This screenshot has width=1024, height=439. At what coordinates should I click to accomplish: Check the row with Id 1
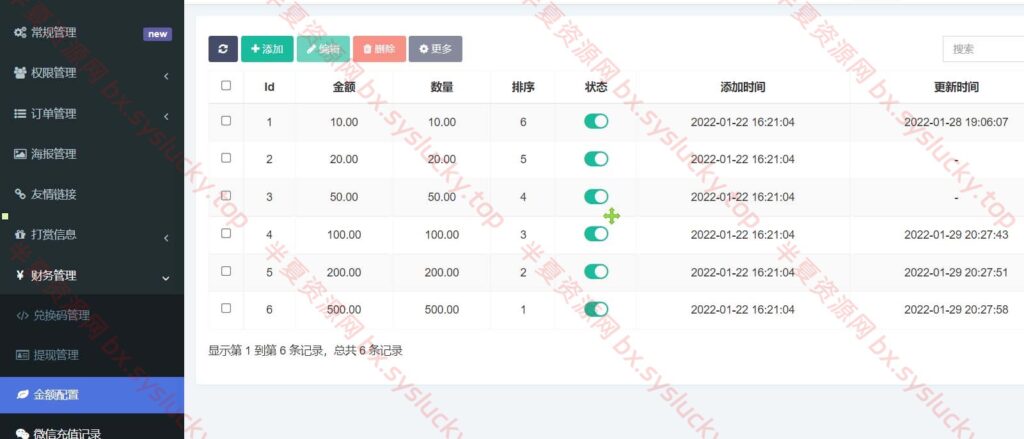click(226, 121)
